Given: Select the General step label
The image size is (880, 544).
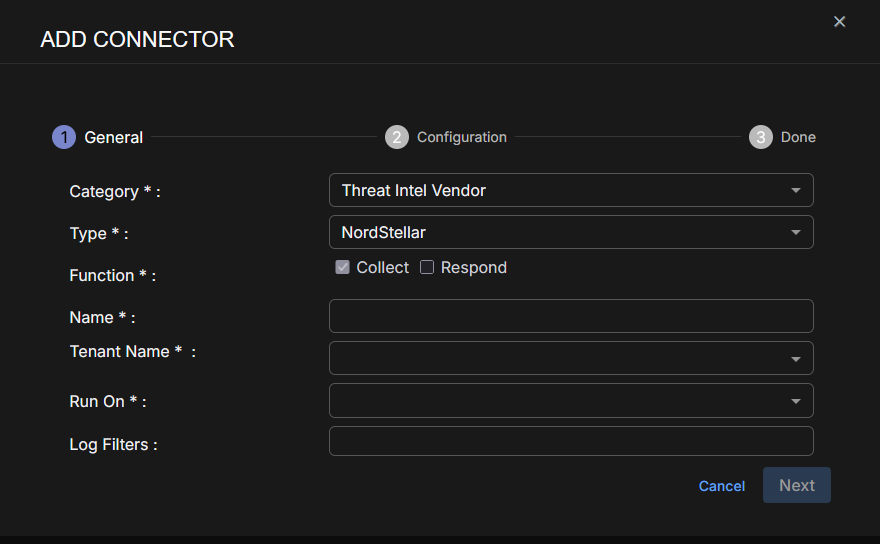Looking at the screenshot, I should tap(113, 137).
